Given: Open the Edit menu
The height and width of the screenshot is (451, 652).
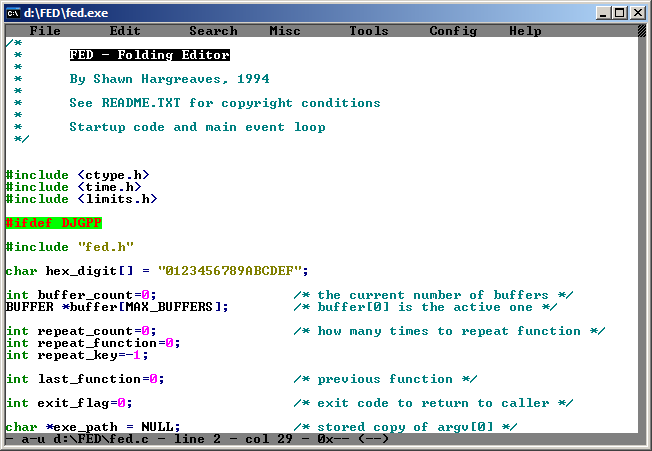Looking at the screenshot, I should [125, 31].
